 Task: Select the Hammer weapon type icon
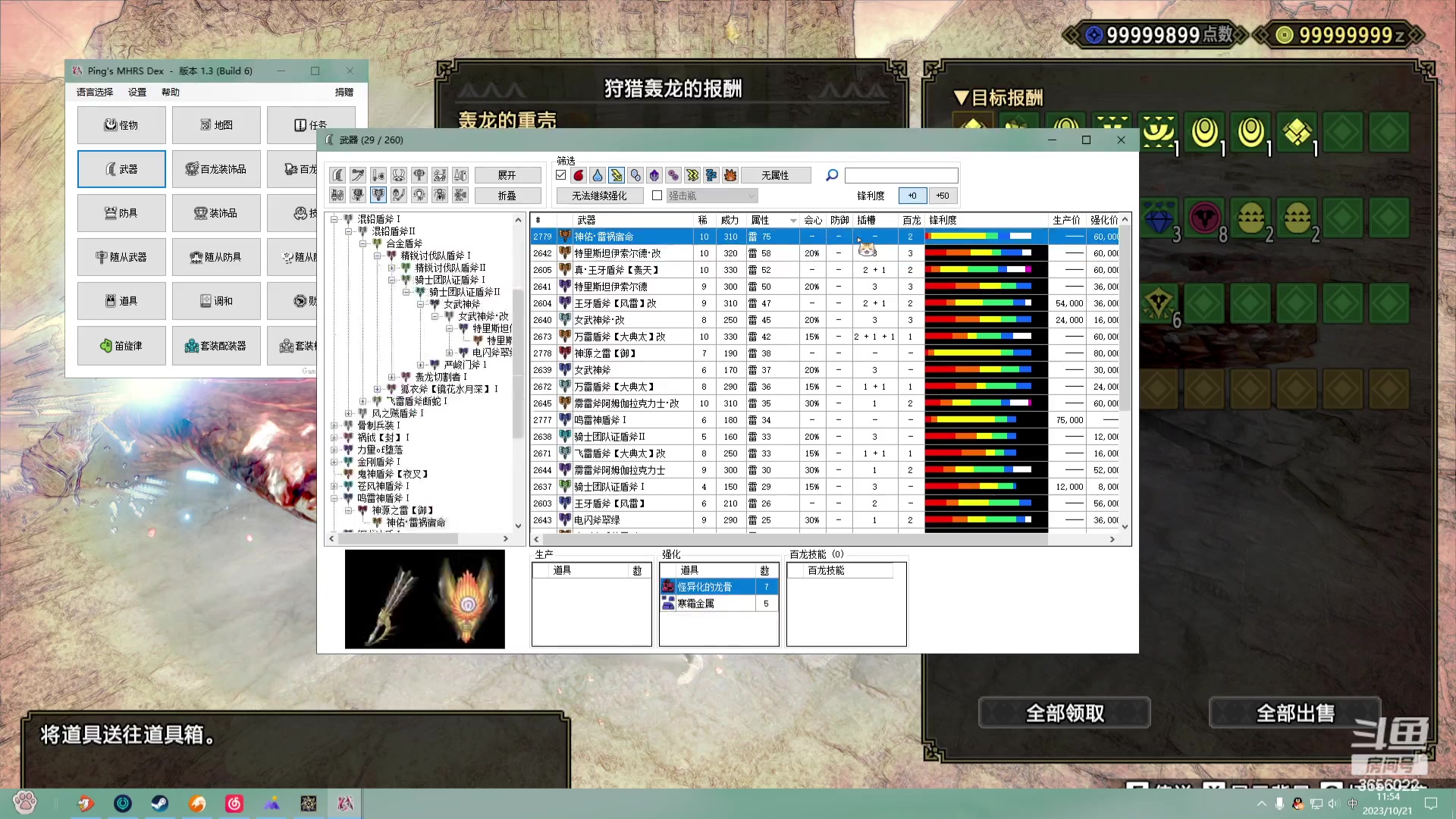click(x=419, y=175)
